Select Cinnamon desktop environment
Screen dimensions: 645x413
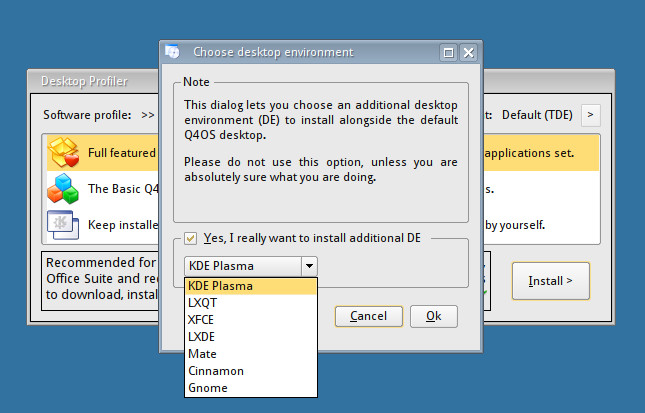(251, 371)
